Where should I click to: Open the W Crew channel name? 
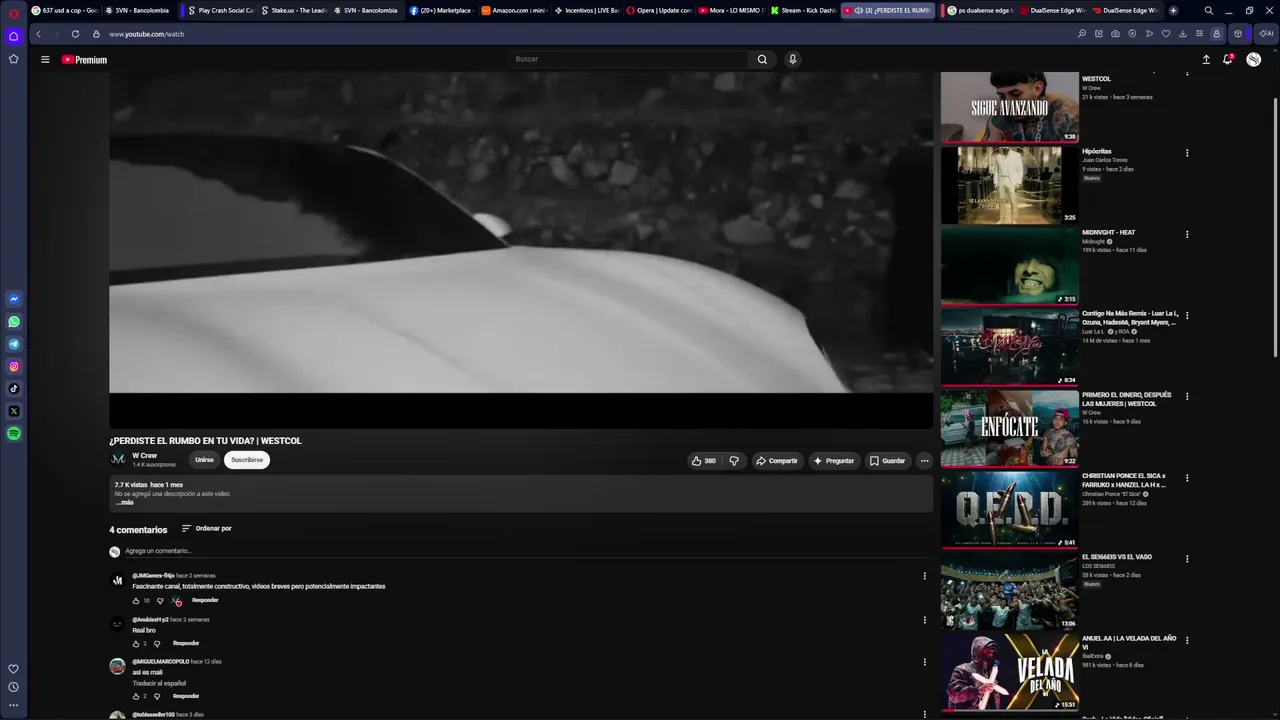(145, 456)
